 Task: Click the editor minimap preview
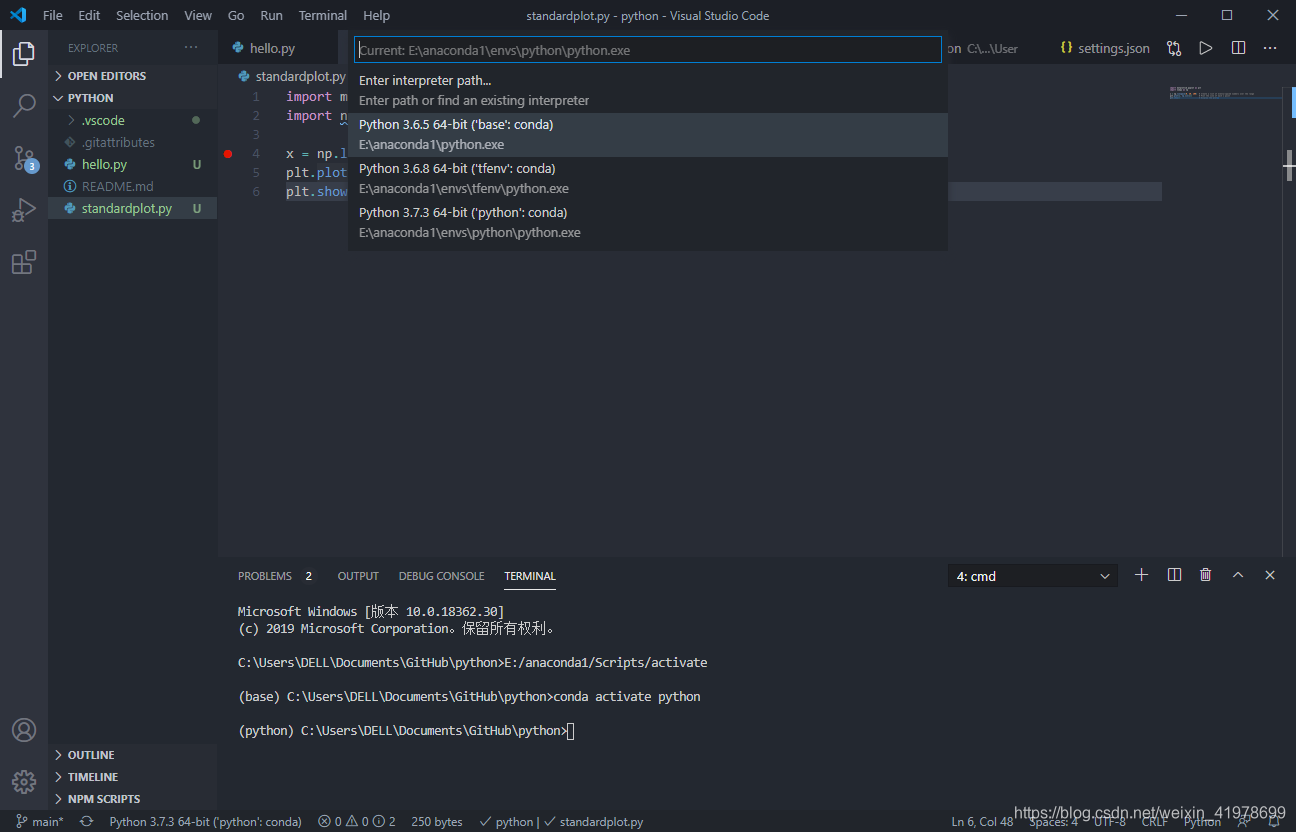click(1225, 92)
